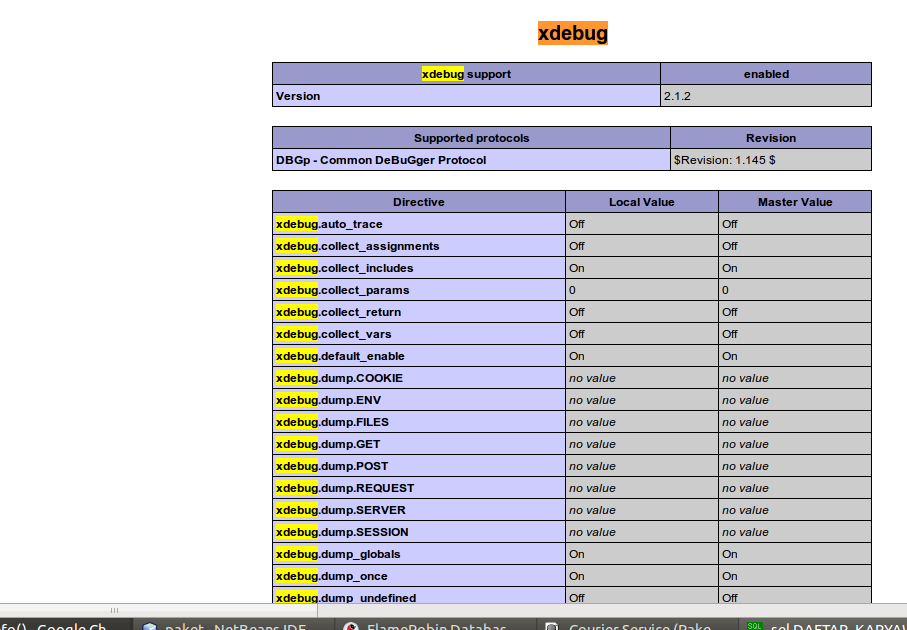Click master 'no value' for xdebug.dump.GET

(x=795, y=444)
